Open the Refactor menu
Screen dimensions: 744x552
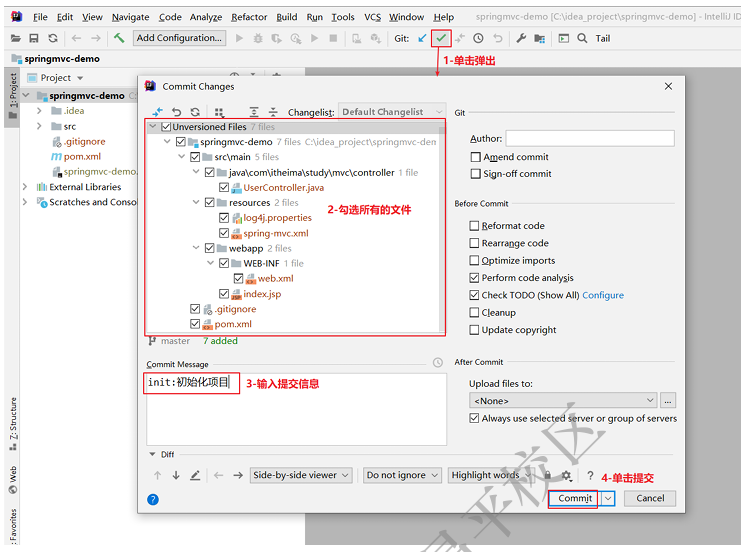(x=249, y=17)
